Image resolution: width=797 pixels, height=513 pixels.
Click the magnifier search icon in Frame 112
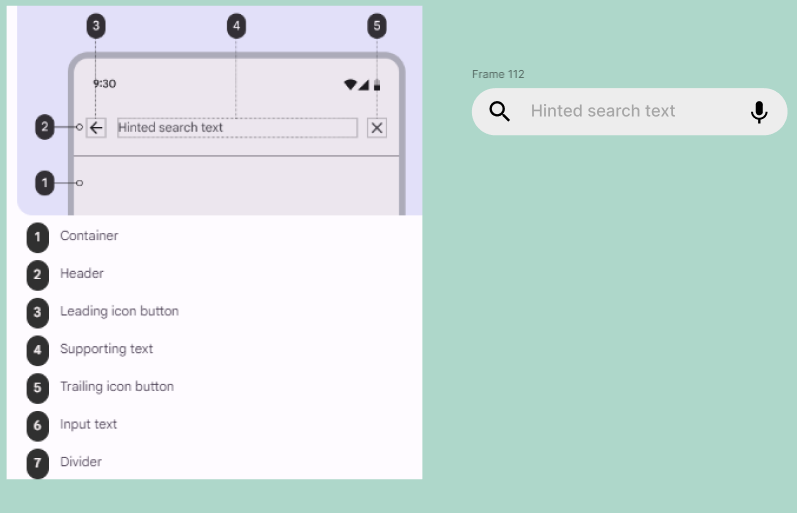[x=500, y=111]
